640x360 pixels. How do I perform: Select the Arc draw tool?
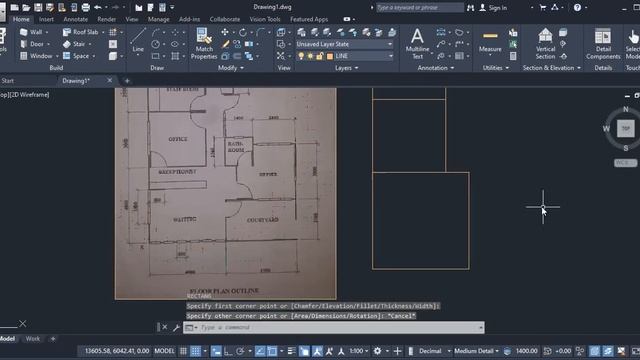coord(156,32)
